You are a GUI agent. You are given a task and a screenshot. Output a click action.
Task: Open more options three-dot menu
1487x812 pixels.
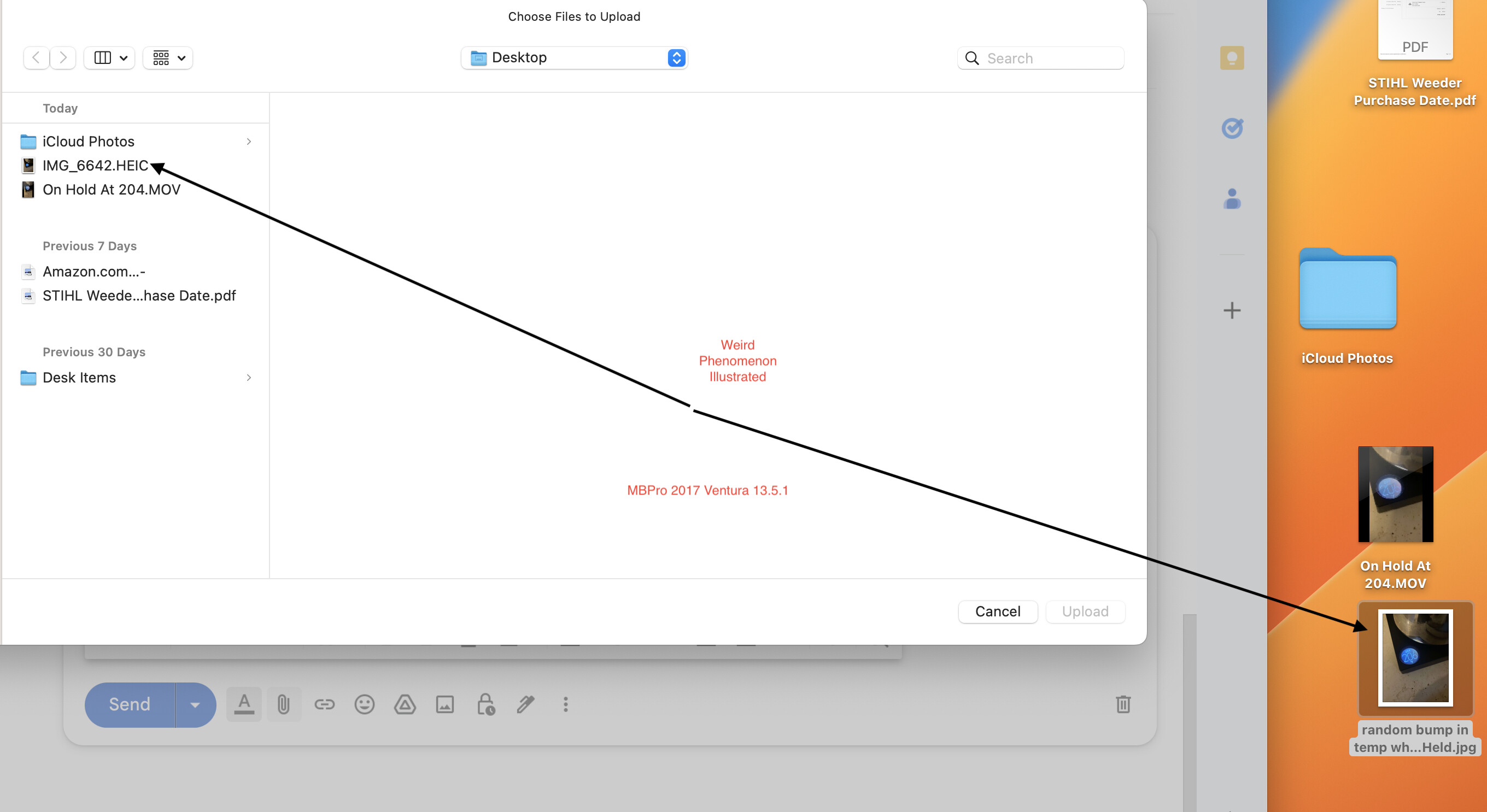coord(566,704)
